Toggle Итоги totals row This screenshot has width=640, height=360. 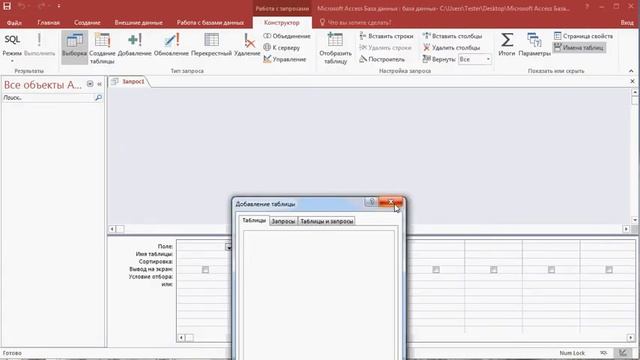(x=507, y=44)
